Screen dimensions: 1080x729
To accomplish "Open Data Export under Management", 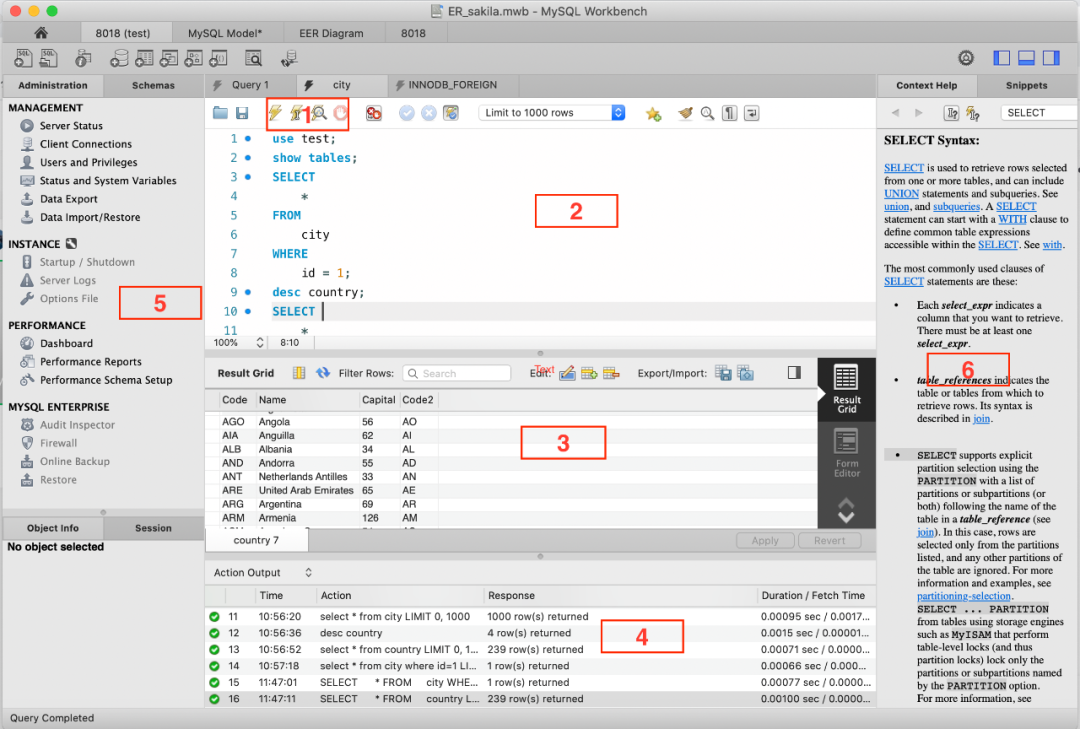I will (68, 199).
